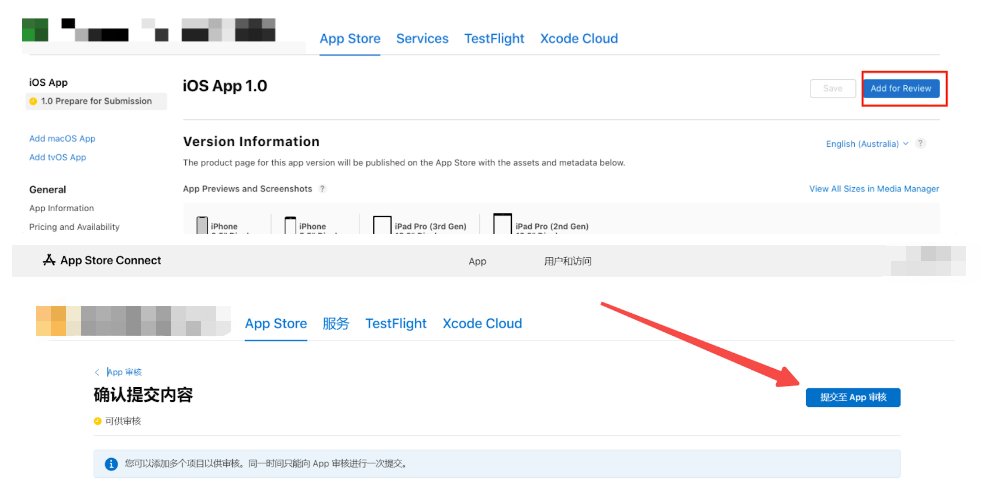The image size is (984, 503).
Task: Click help icon beside language selector
Action: tap(920, 143)
